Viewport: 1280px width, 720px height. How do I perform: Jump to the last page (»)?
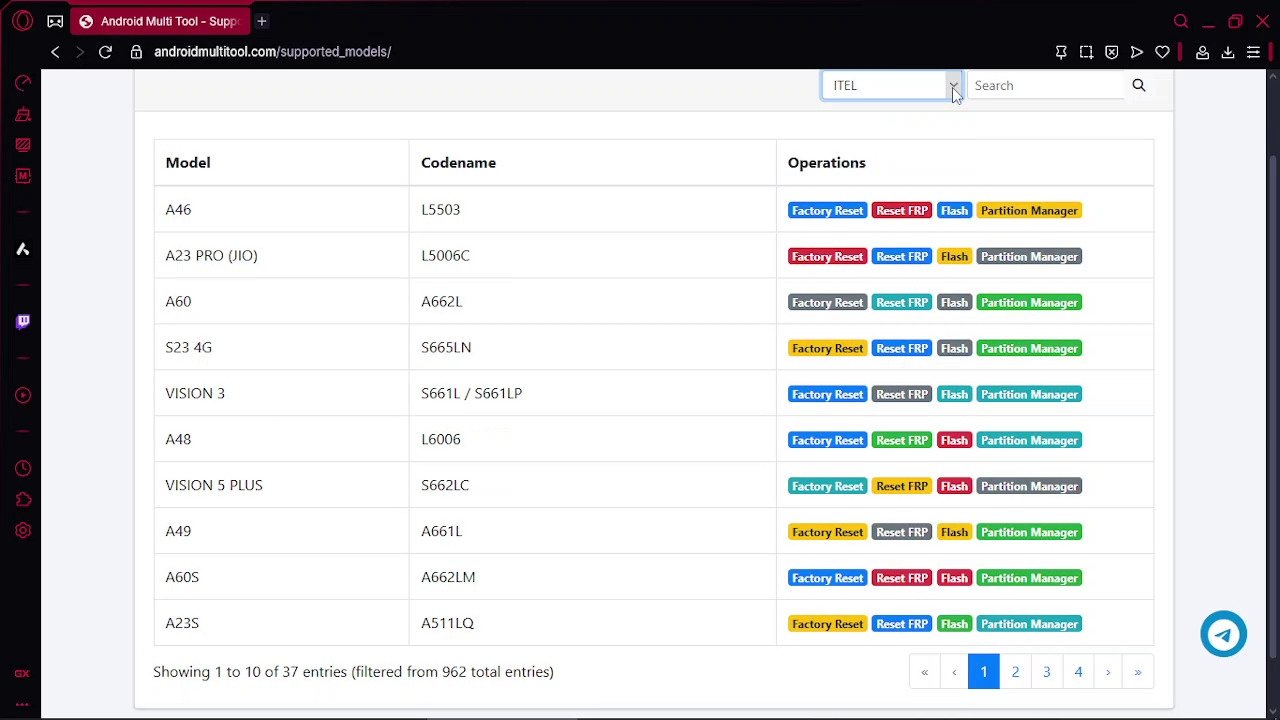coord(1137,672)
